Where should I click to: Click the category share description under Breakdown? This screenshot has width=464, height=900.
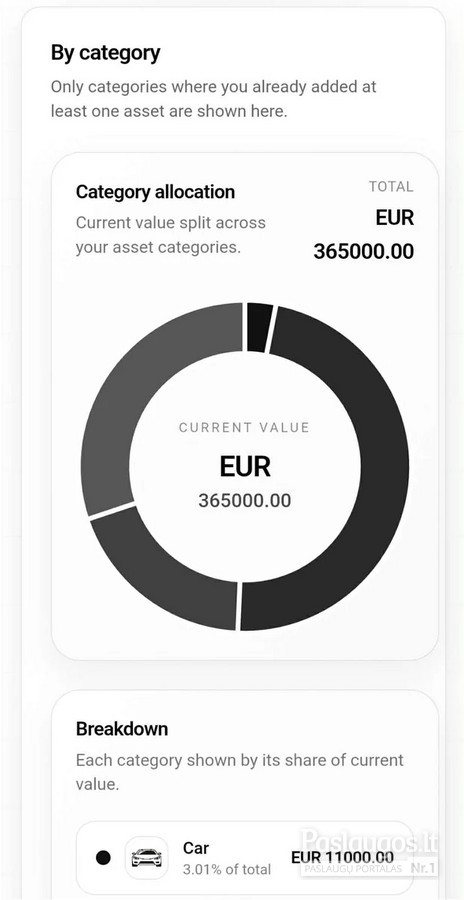[239, 772]
